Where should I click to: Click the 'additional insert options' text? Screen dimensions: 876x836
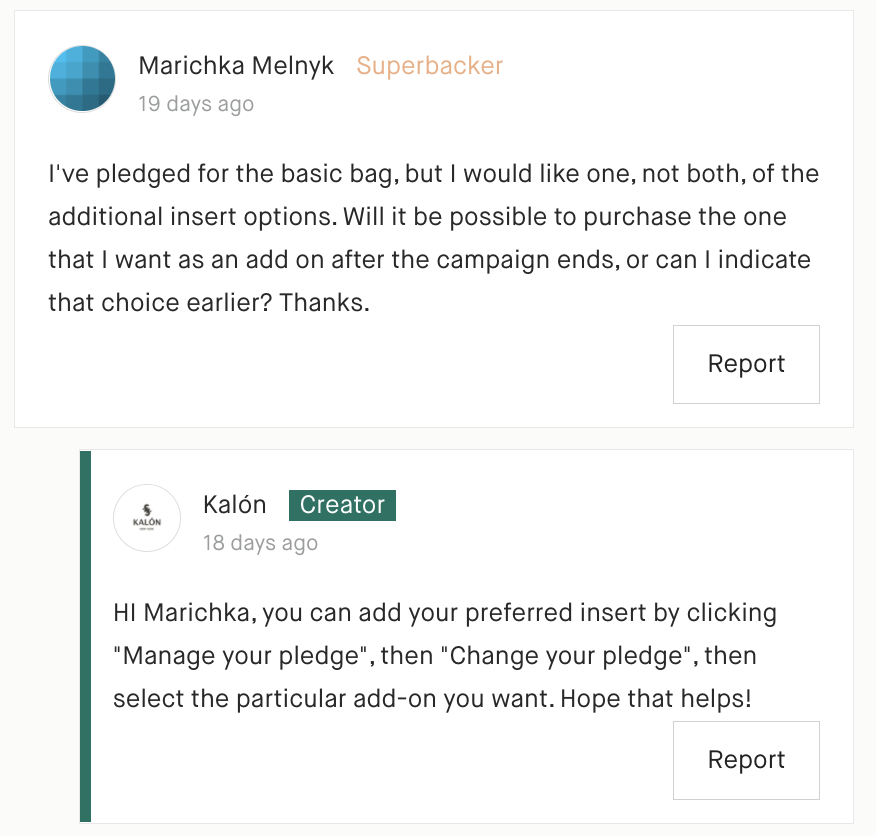click(193, 217)
